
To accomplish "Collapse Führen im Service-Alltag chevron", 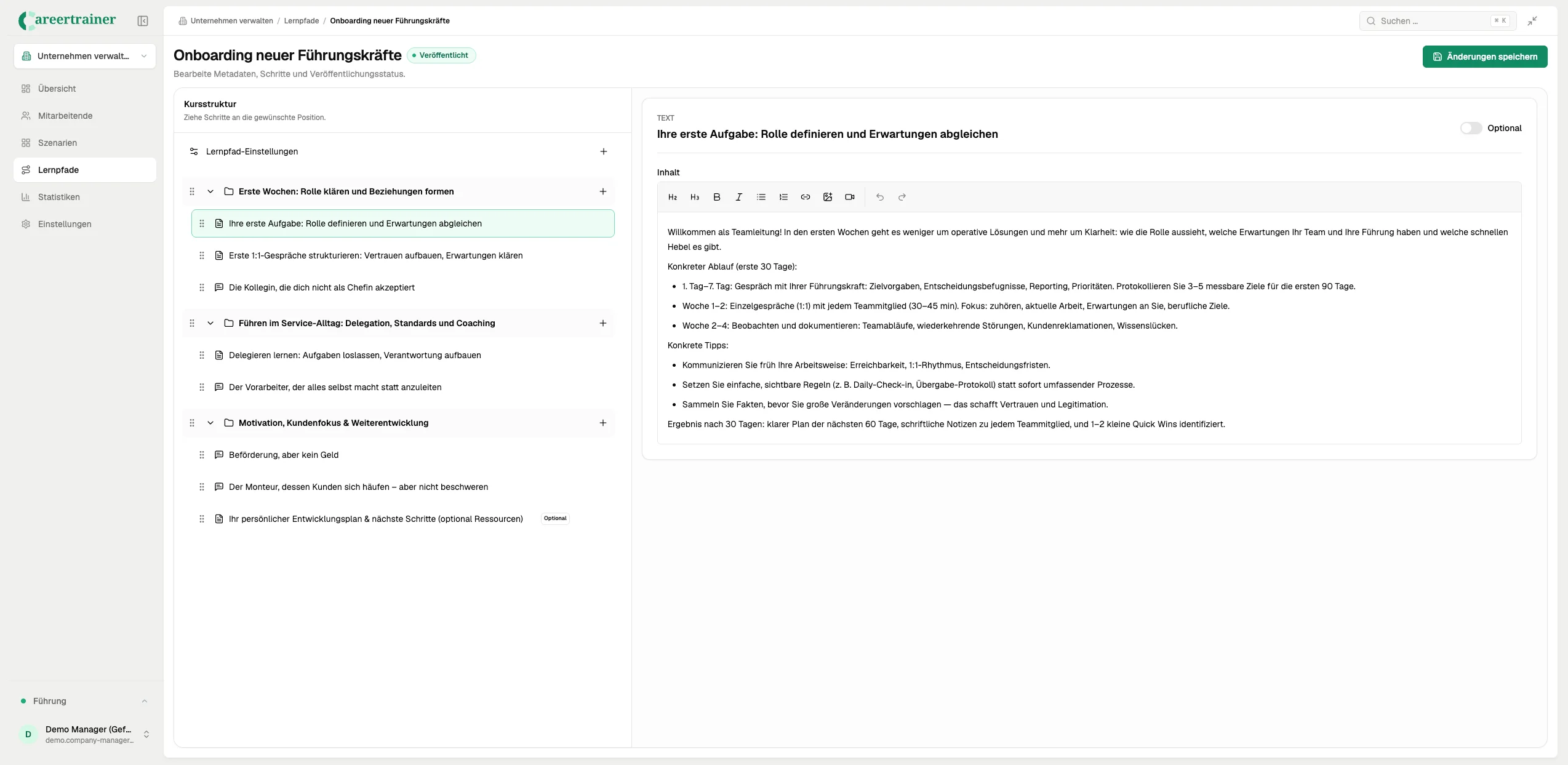I will [210, 323].
